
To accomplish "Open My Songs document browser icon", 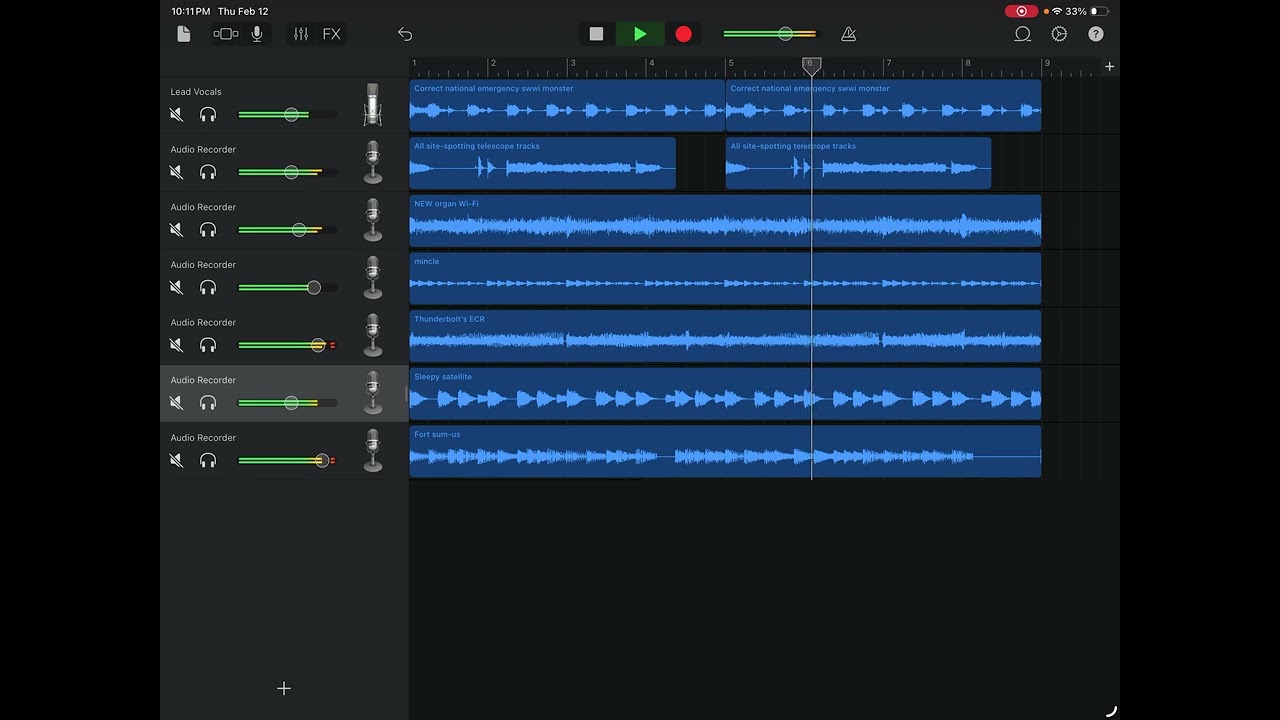I will pyautogui.click(x=183, y=34).
